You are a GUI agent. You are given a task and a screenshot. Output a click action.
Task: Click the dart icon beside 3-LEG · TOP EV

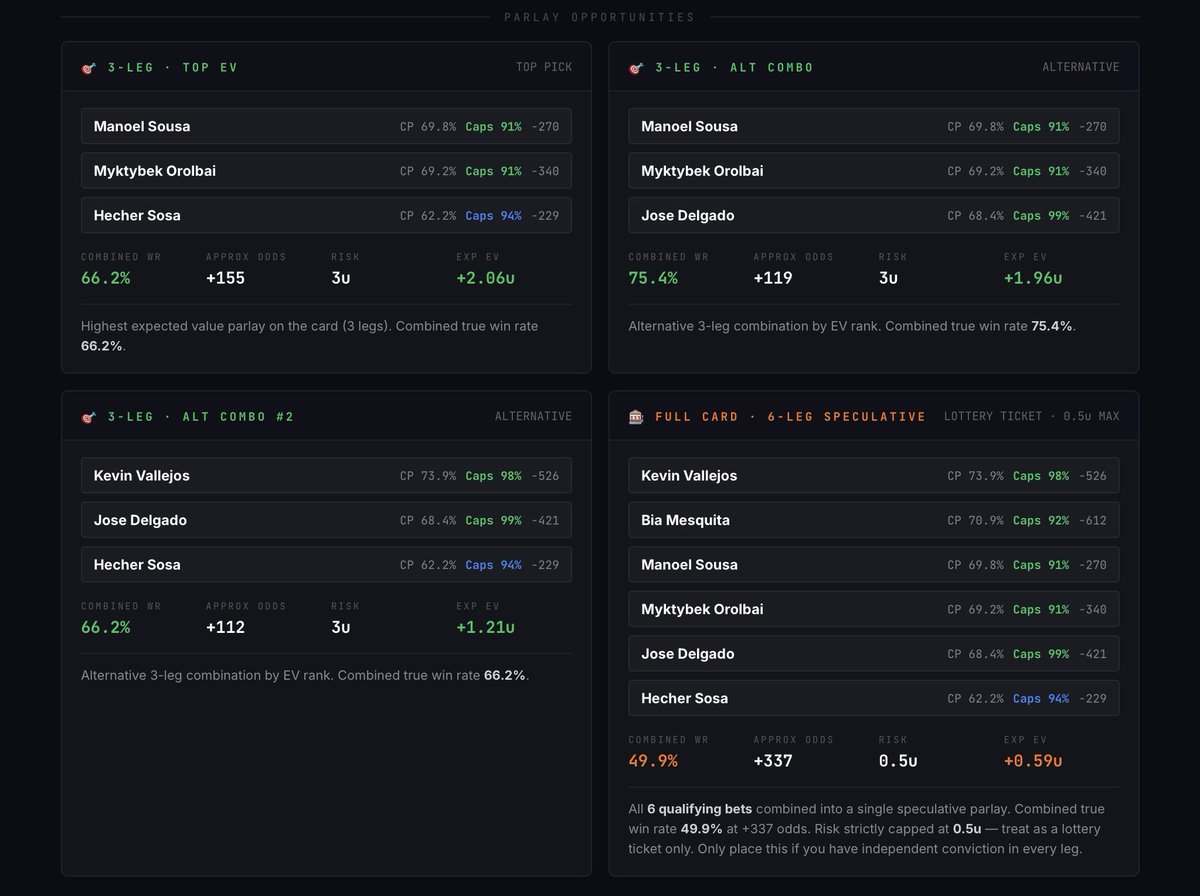88,68
